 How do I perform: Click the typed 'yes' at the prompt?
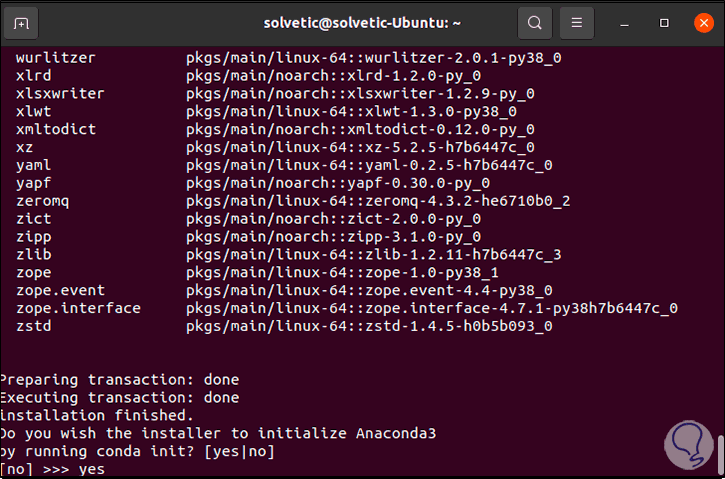point(92,469)
